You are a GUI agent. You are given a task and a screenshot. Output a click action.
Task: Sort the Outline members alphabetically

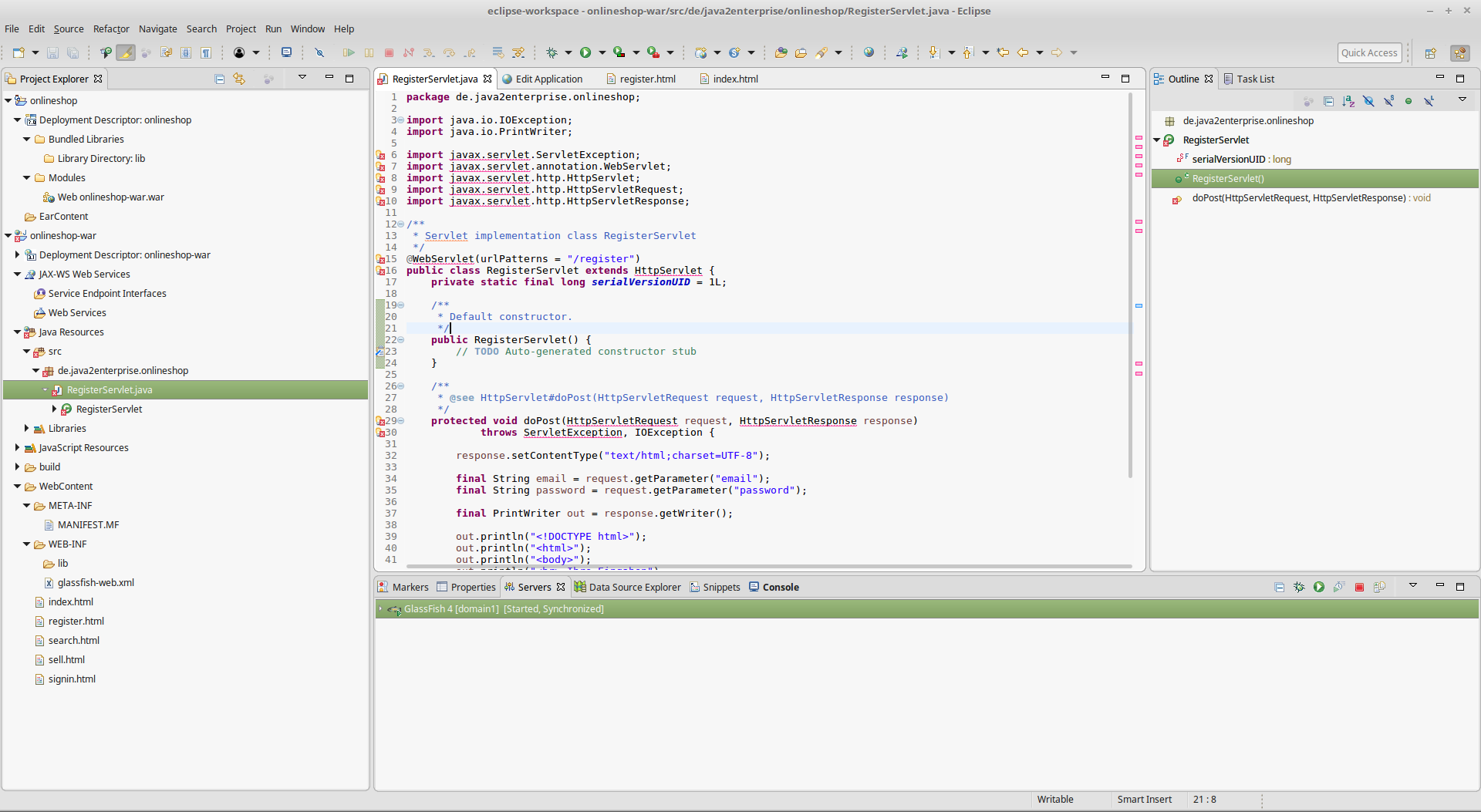point(1348,101)
